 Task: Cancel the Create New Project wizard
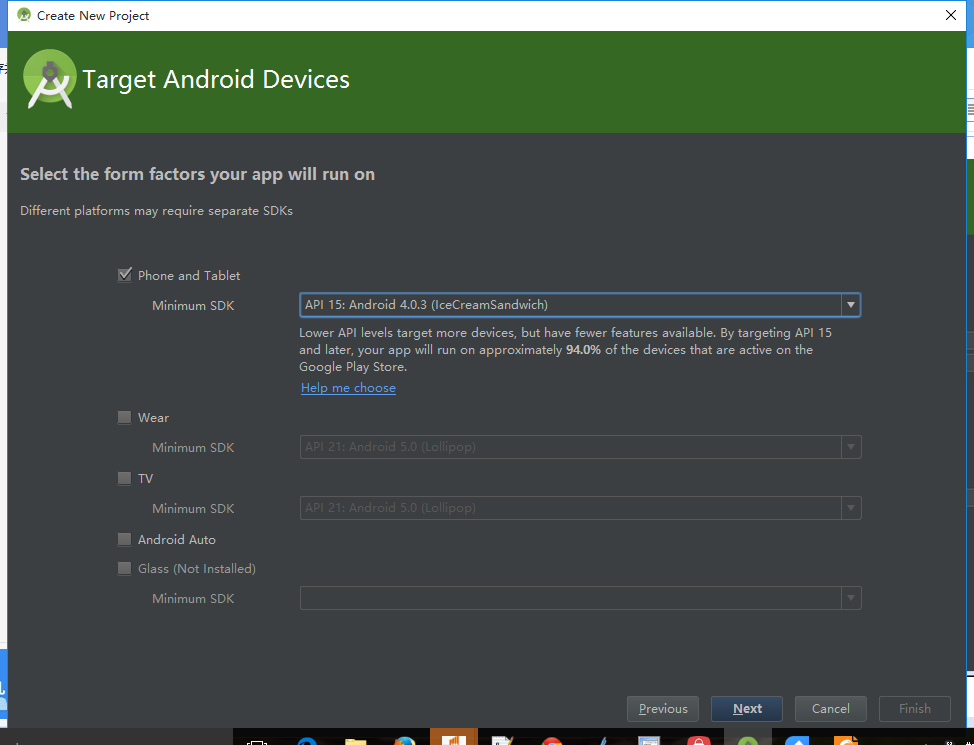click(x=831, y=709)
